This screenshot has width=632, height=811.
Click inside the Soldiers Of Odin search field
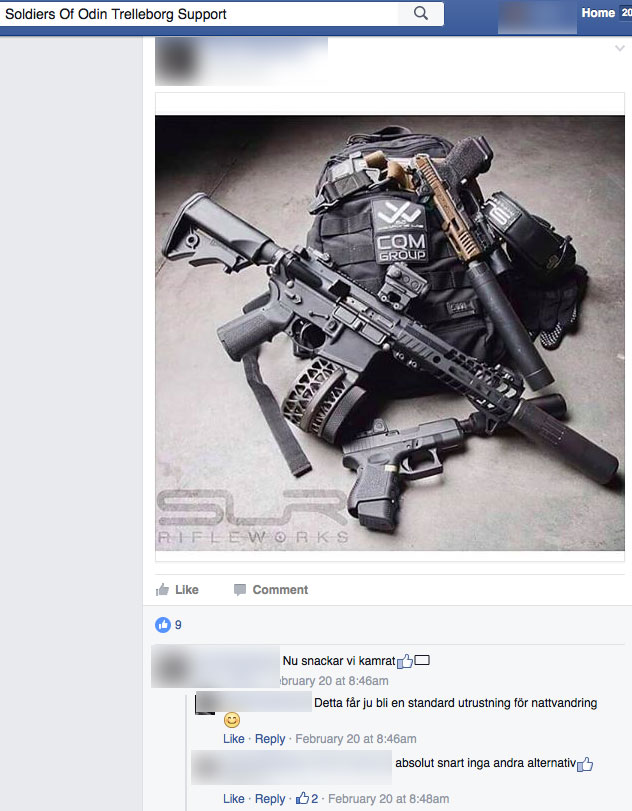tap(199, 14)
